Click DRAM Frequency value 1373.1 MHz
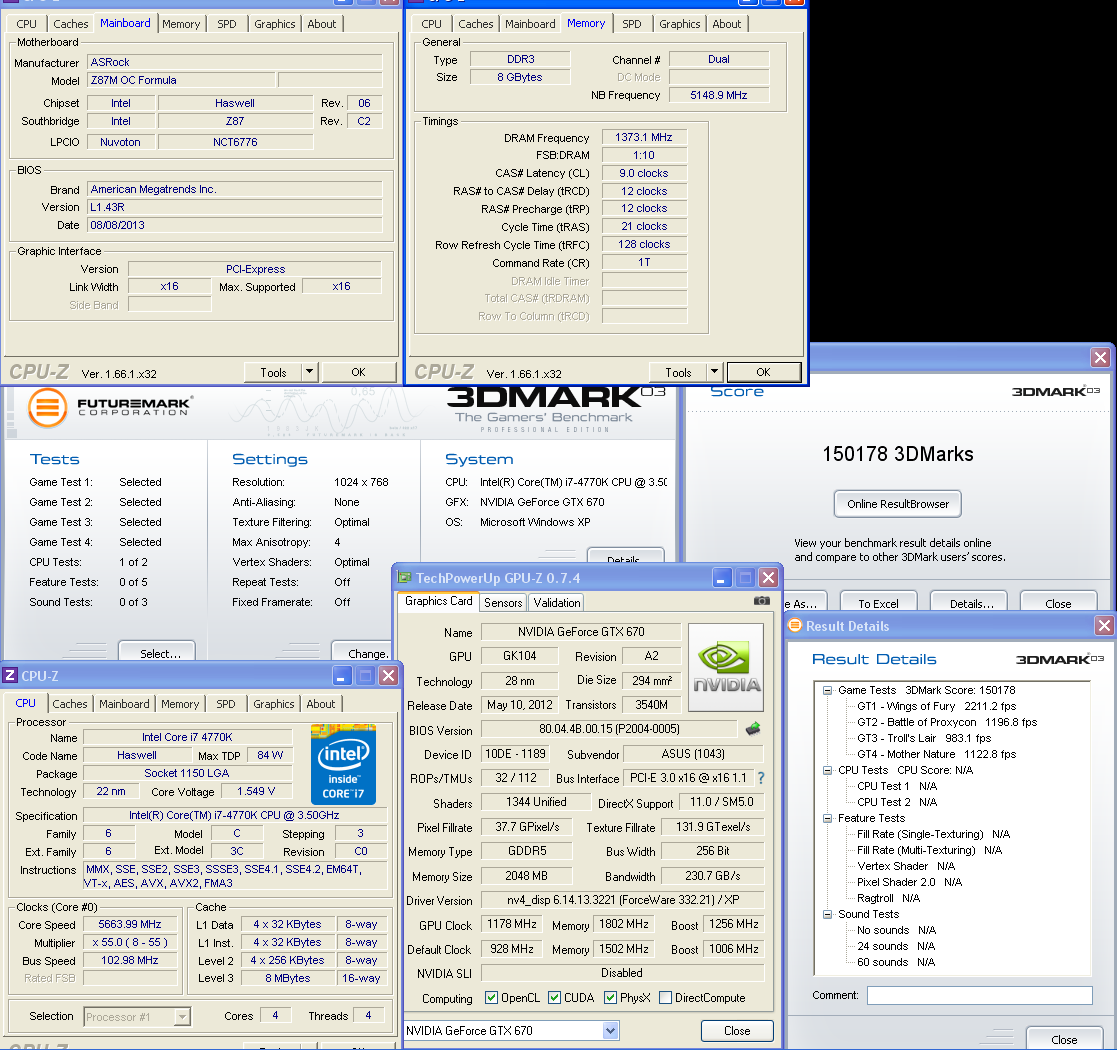Screen dimensions: 1117x1050 tap(644, 137)
